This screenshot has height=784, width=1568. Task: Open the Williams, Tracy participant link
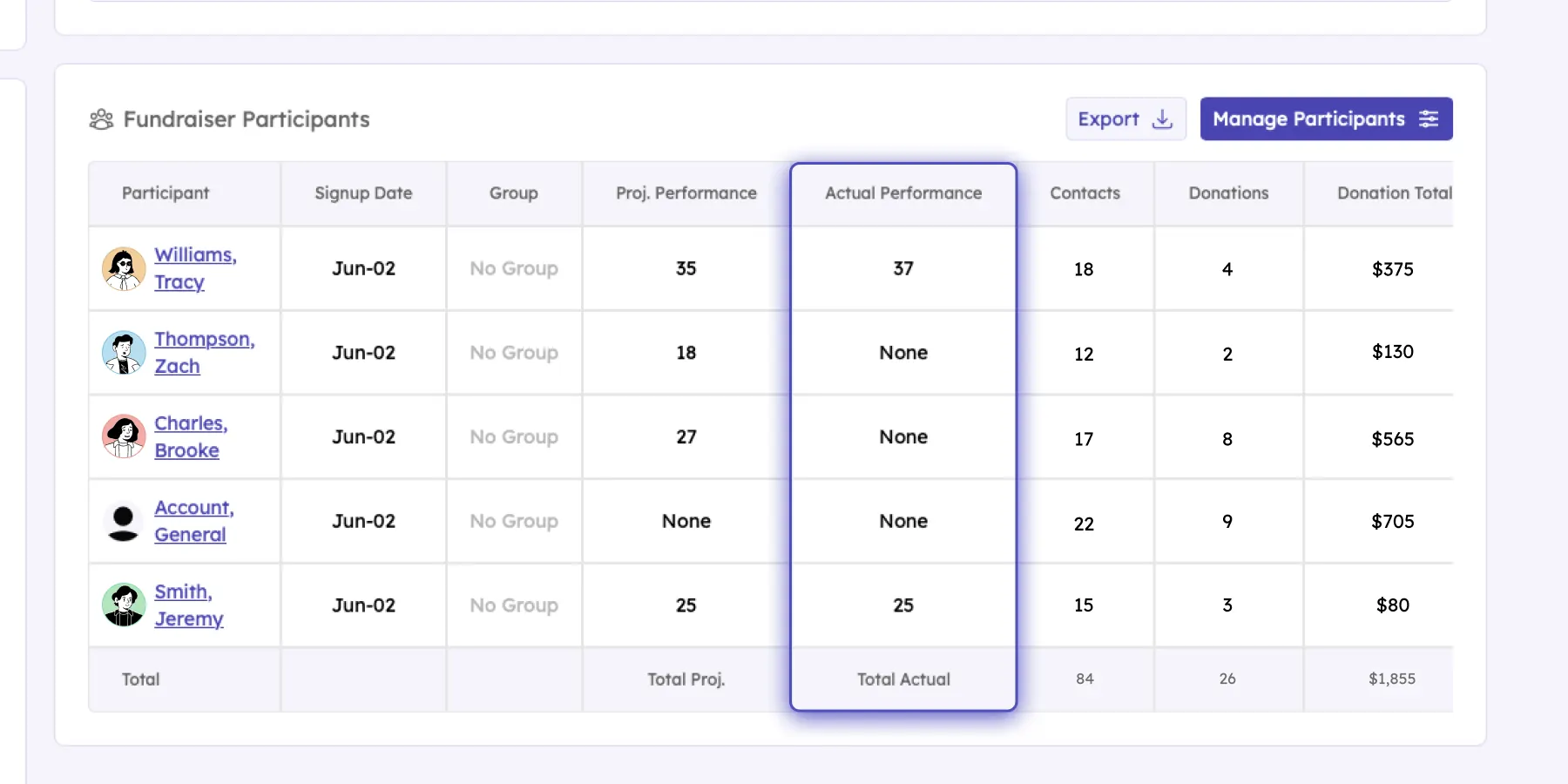pos(195,268)
